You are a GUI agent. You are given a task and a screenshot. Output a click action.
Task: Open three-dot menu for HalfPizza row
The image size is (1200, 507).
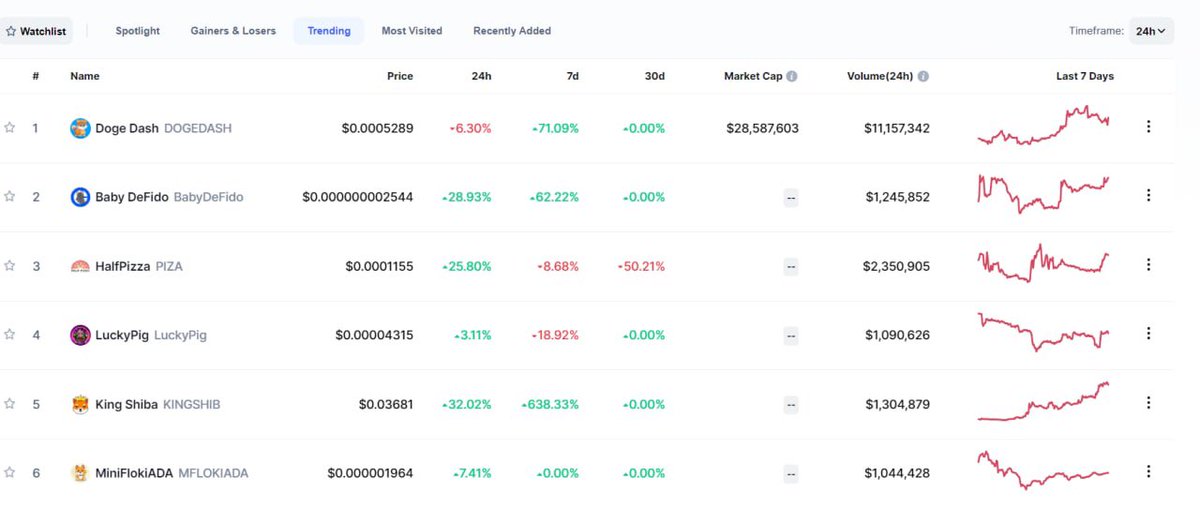click(1148, 265)
